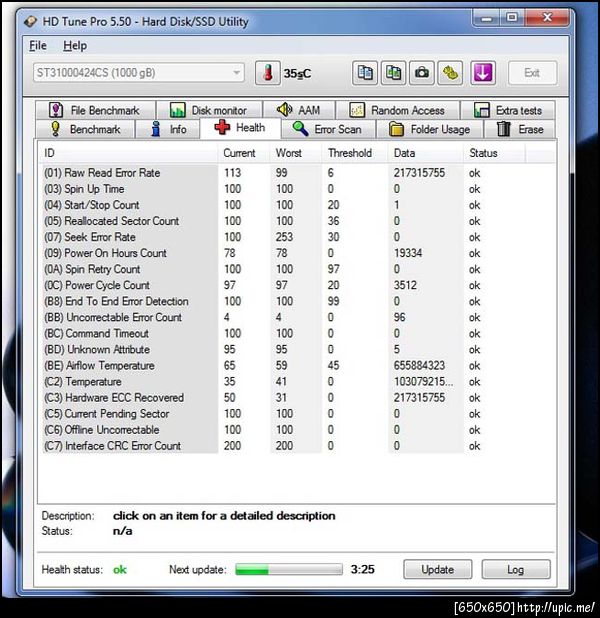Click the camera save screenshot icon

[422, 73]
